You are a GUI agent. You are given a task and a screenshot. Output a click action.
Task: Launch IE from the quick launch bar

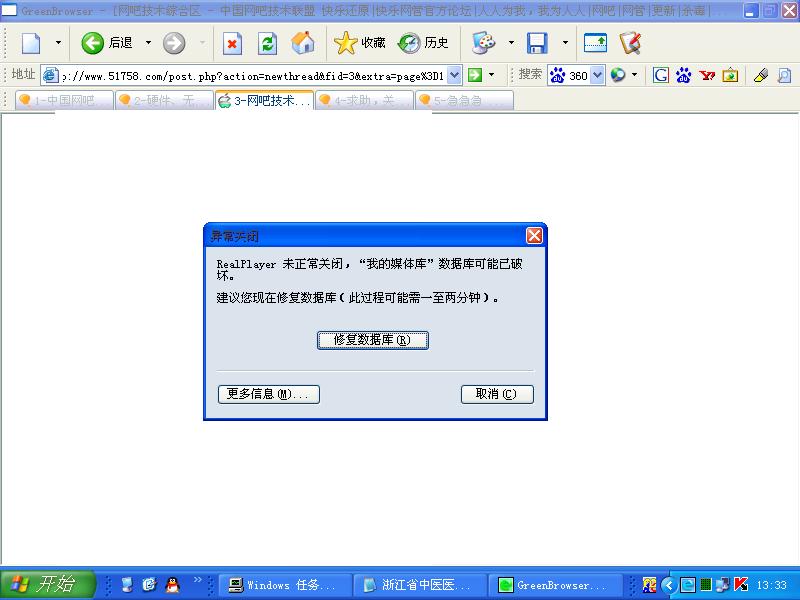point(149,585)
